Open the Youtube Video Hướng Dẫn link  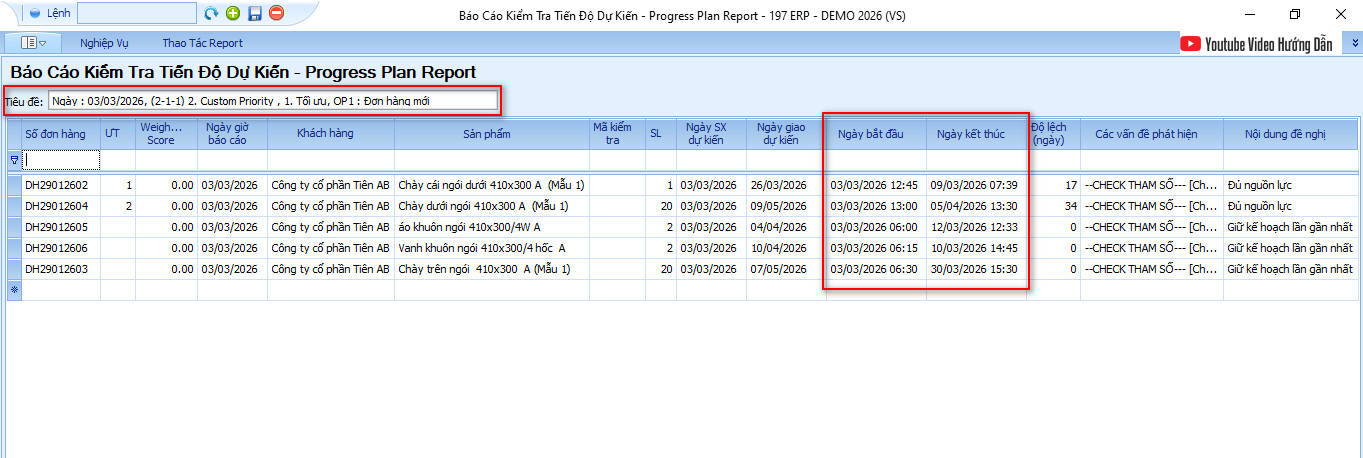[1259, 43]
